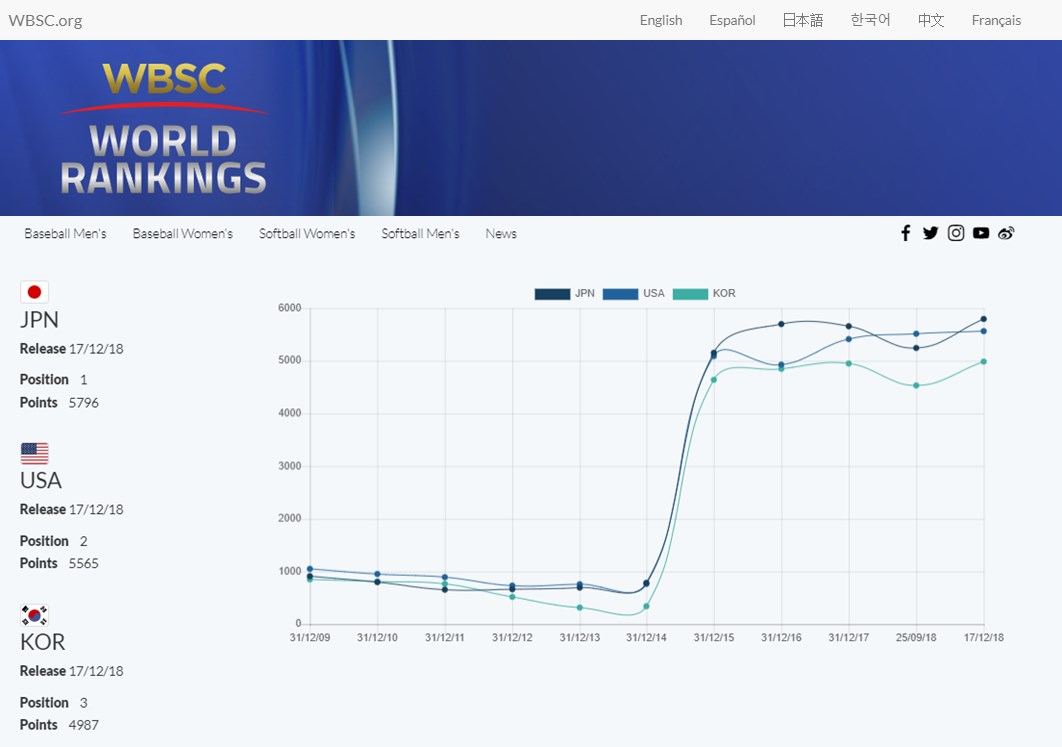Select the JPN country heading
Viewport: 1062px width, 747px height.
click(39, 320)
